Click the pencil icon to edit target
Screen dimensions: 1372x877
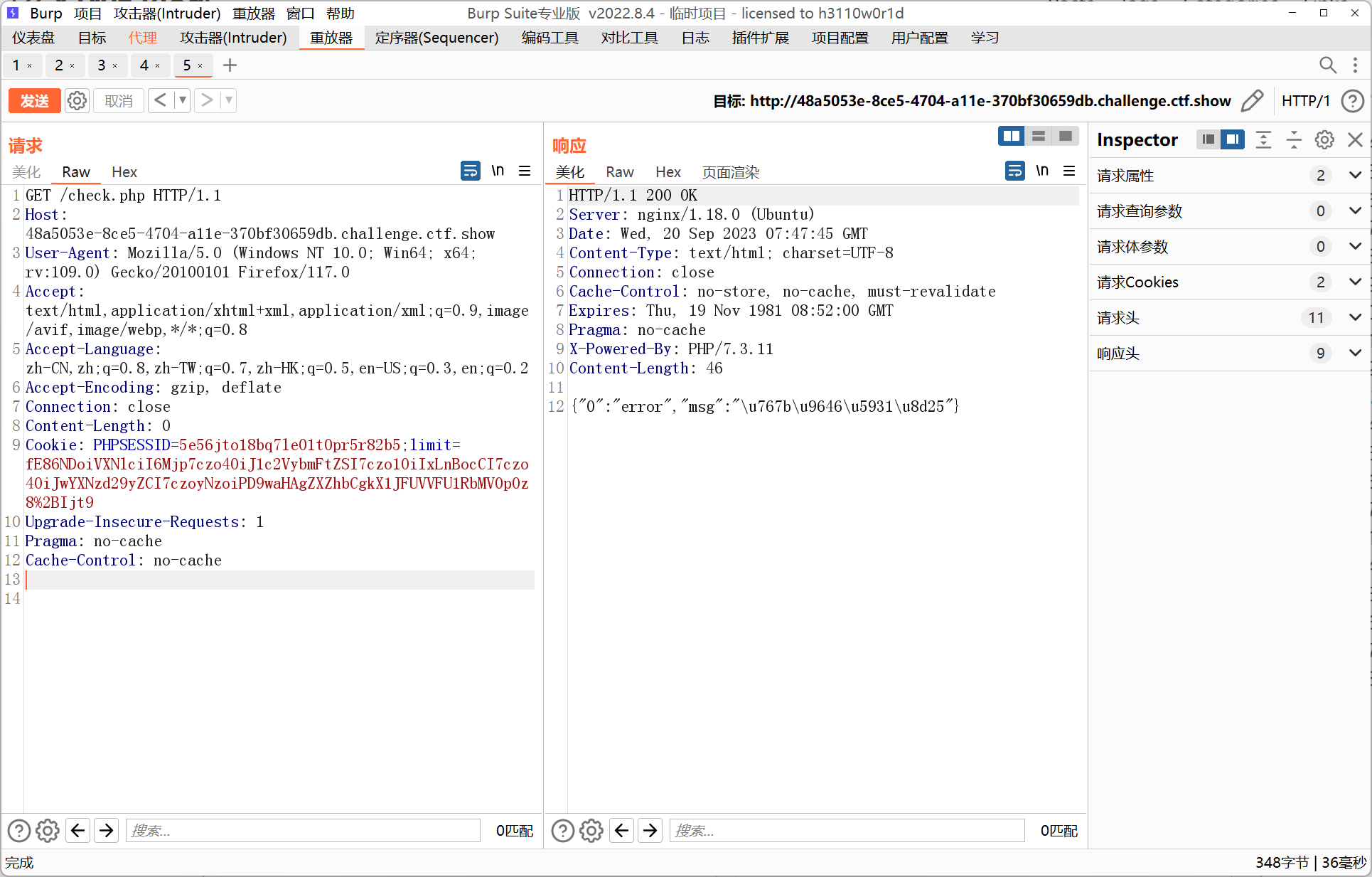1252,101
